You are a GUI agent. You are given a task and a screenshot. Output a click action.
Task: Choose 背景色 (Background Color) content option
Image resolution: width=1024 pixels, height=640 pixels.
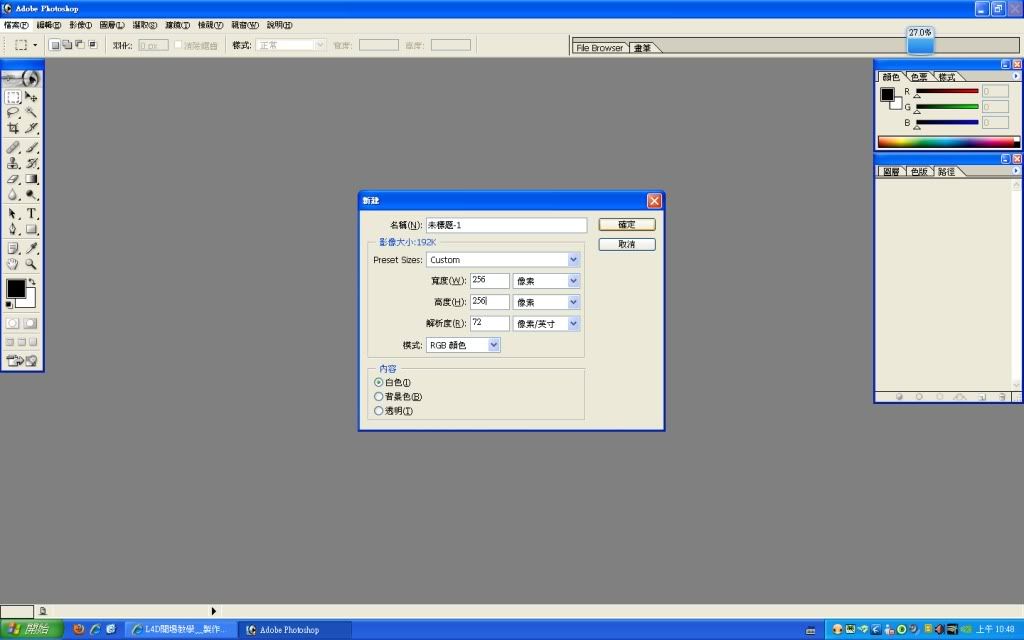(x=378, y=396)
